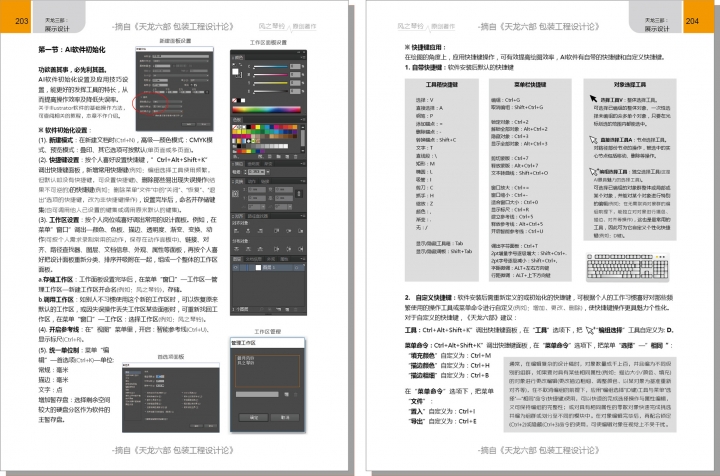This screenshot has width=720, height=476.
Task: Click 确定 button in Manage Workspaces dialog
Action: point(253,417)
